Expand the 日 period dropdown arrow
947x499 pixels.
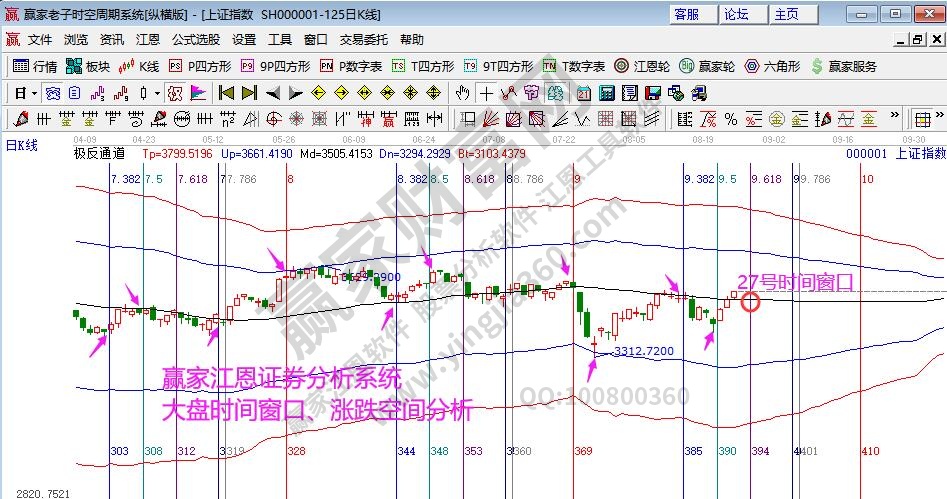pos(34,93)
